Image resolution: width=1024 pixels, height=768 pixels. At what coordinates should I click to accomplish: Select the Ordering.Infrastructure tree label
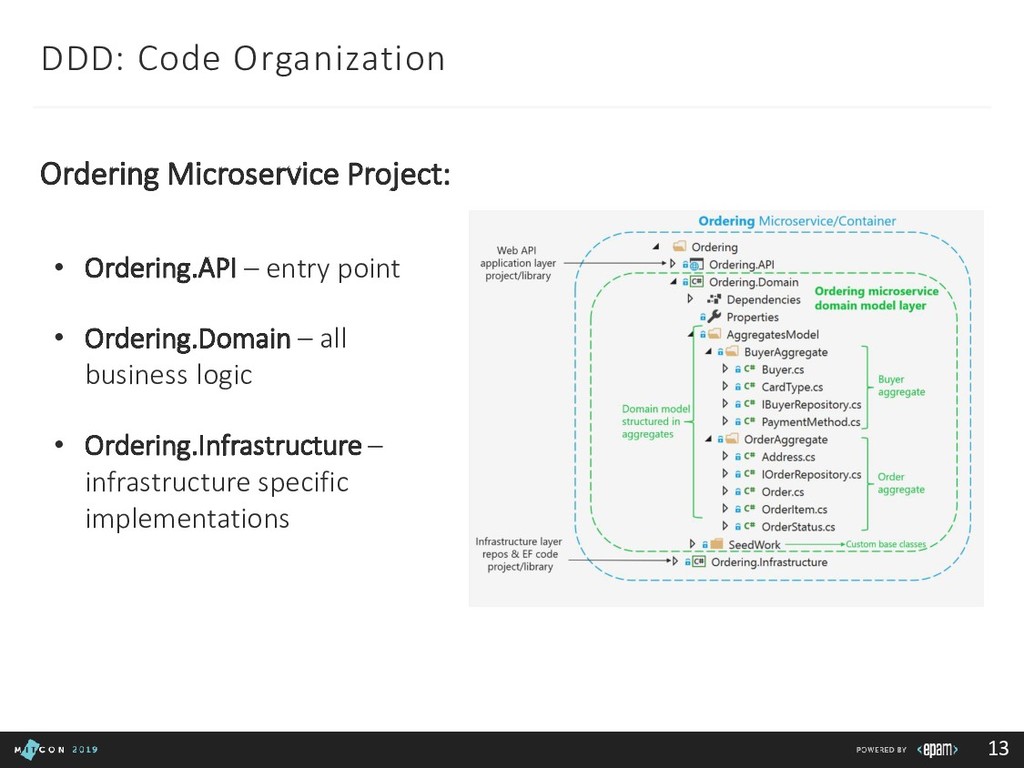click(x=769, y=562)
